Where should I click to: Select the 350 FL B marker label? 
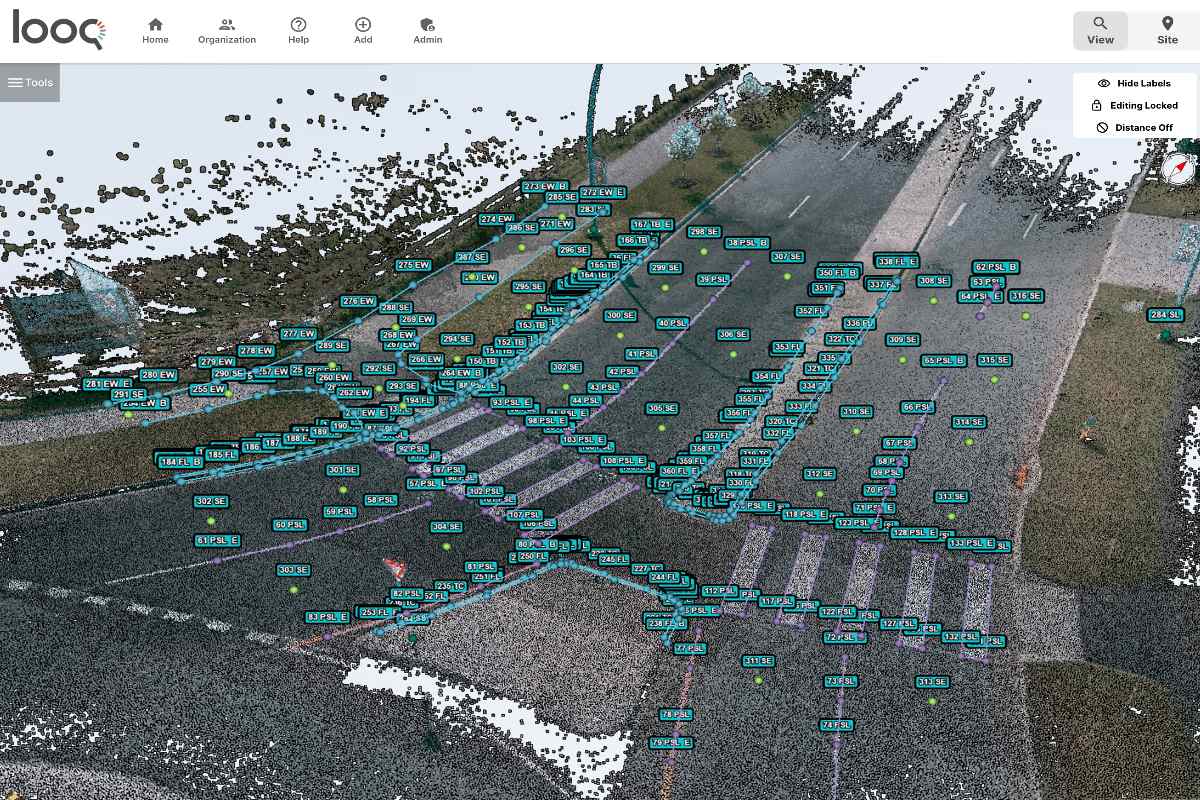click(x=836, y=270)
